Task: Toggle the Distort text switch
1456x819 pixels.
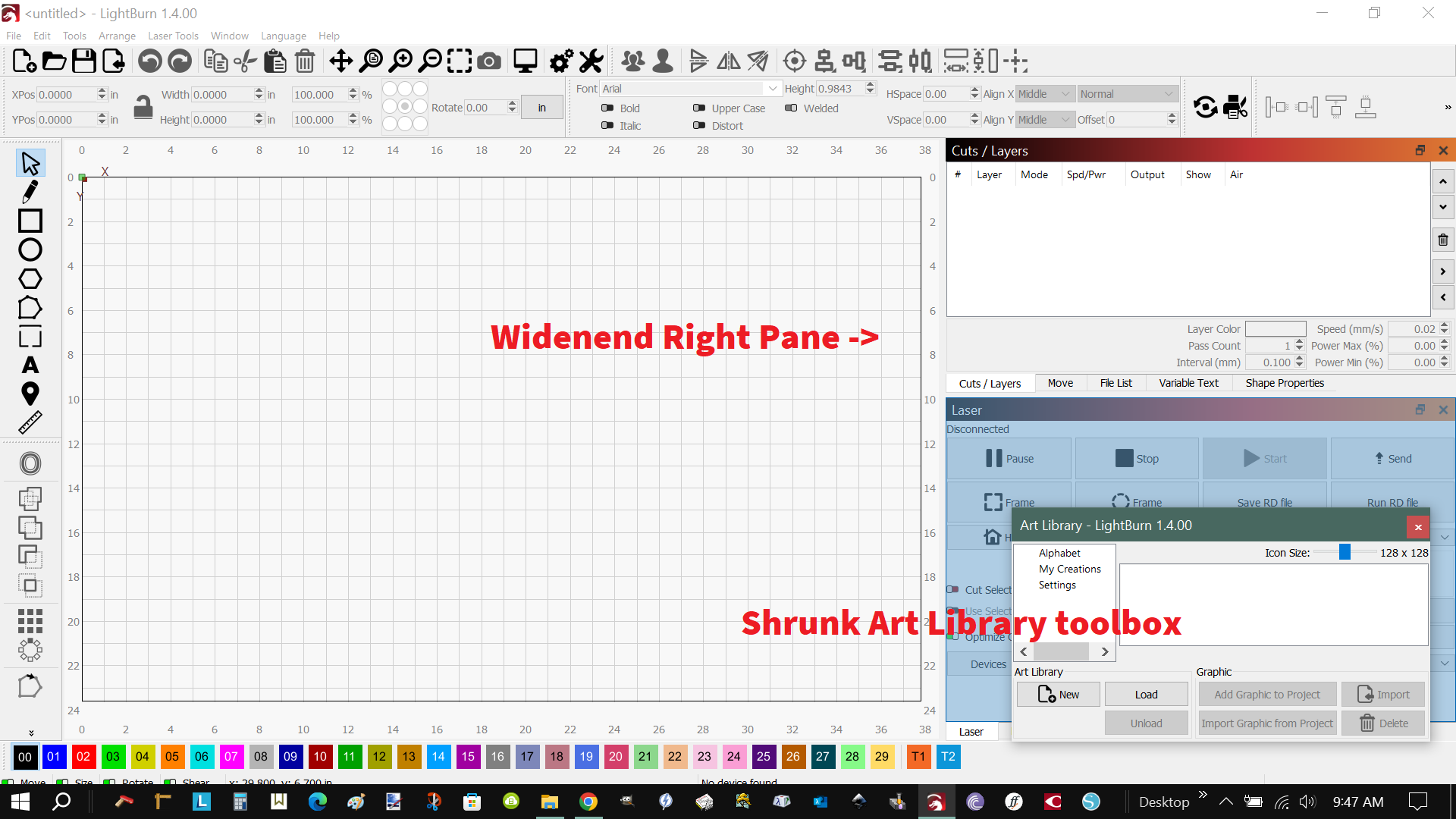Action: click(699, 126)
